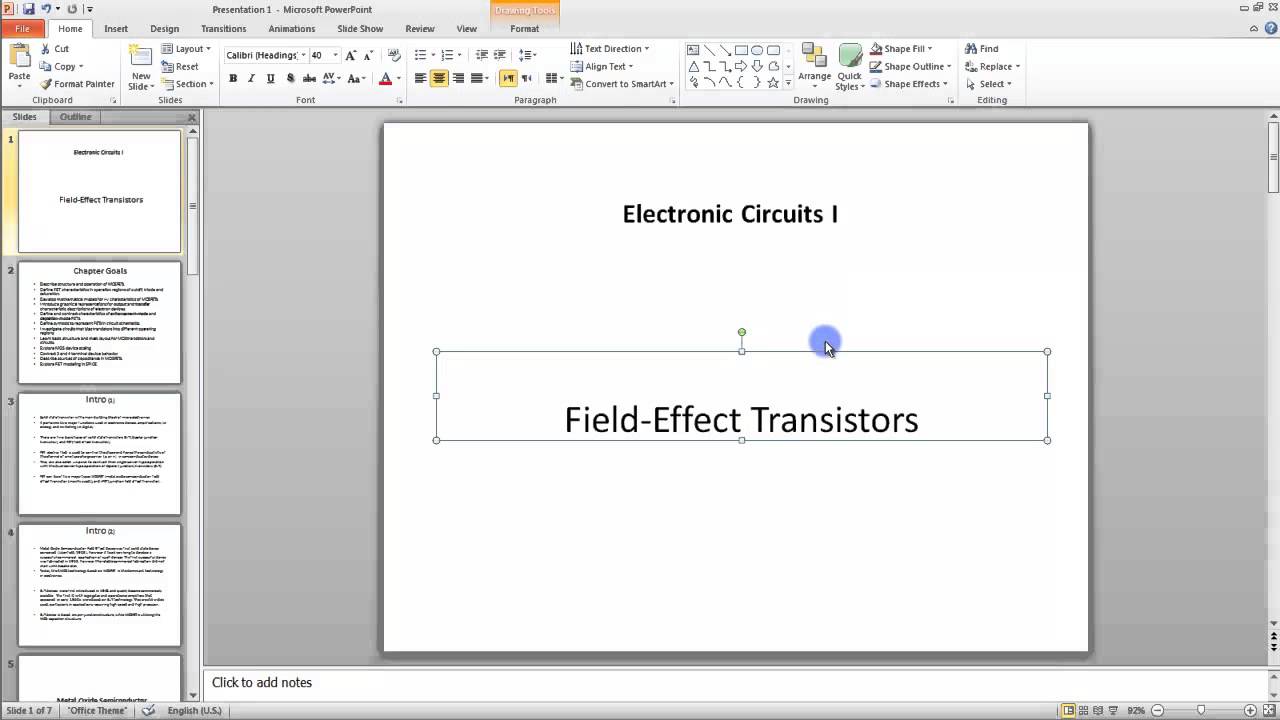Open the Font Color red swatch
The image size is (1280, 720).
[x=385, y=79]
